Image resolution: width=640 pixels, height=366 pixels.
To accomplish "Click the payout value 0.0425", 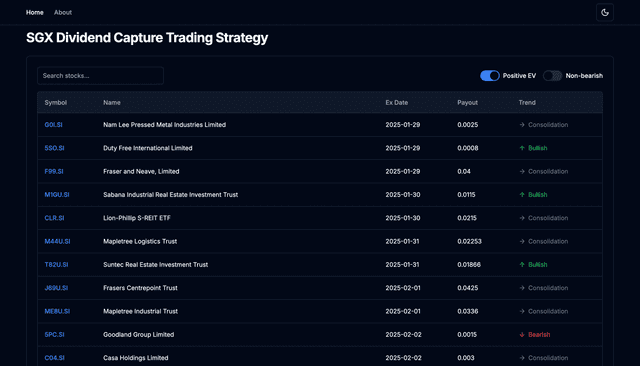I will click(467, 288).
